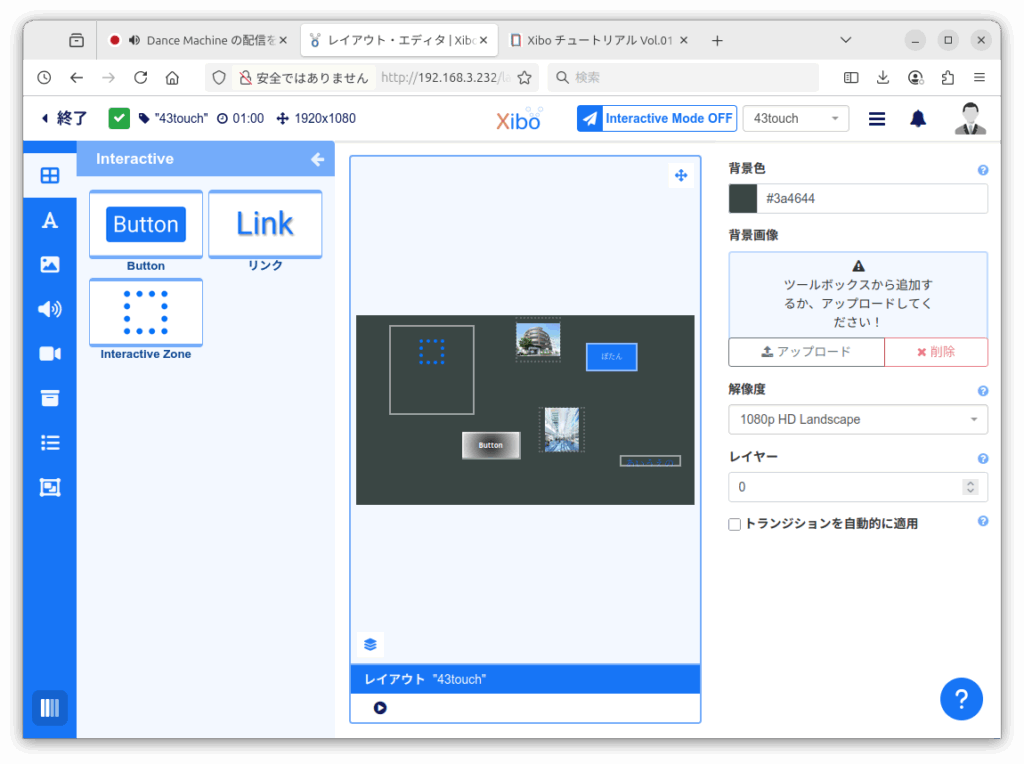Click the playlist list sidebar icon
Viewport: 1024px width, 764px height.
pyautogui.click(x=49, y=442)
